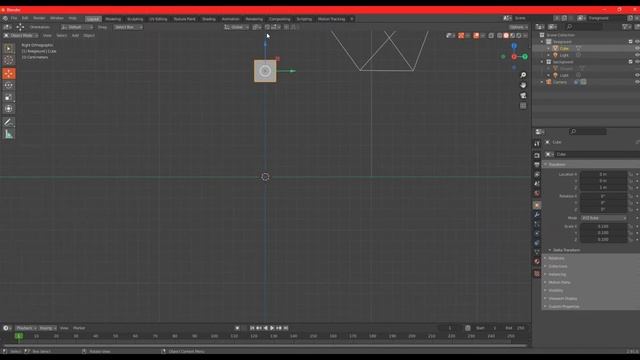Select the Select Box tool in toolbar
This screenshot has width=640, height=360.
pos(9,48)
